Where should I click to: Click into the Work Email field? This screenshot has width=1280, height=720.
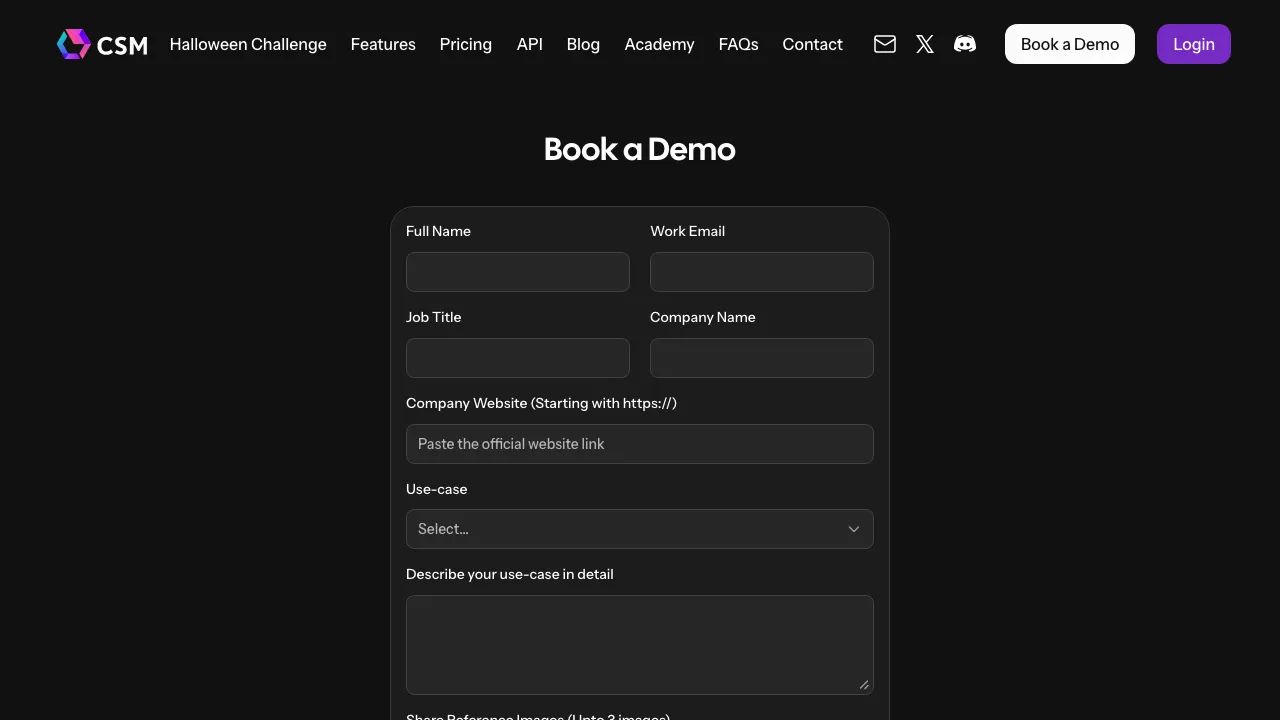tap(762, 272)
